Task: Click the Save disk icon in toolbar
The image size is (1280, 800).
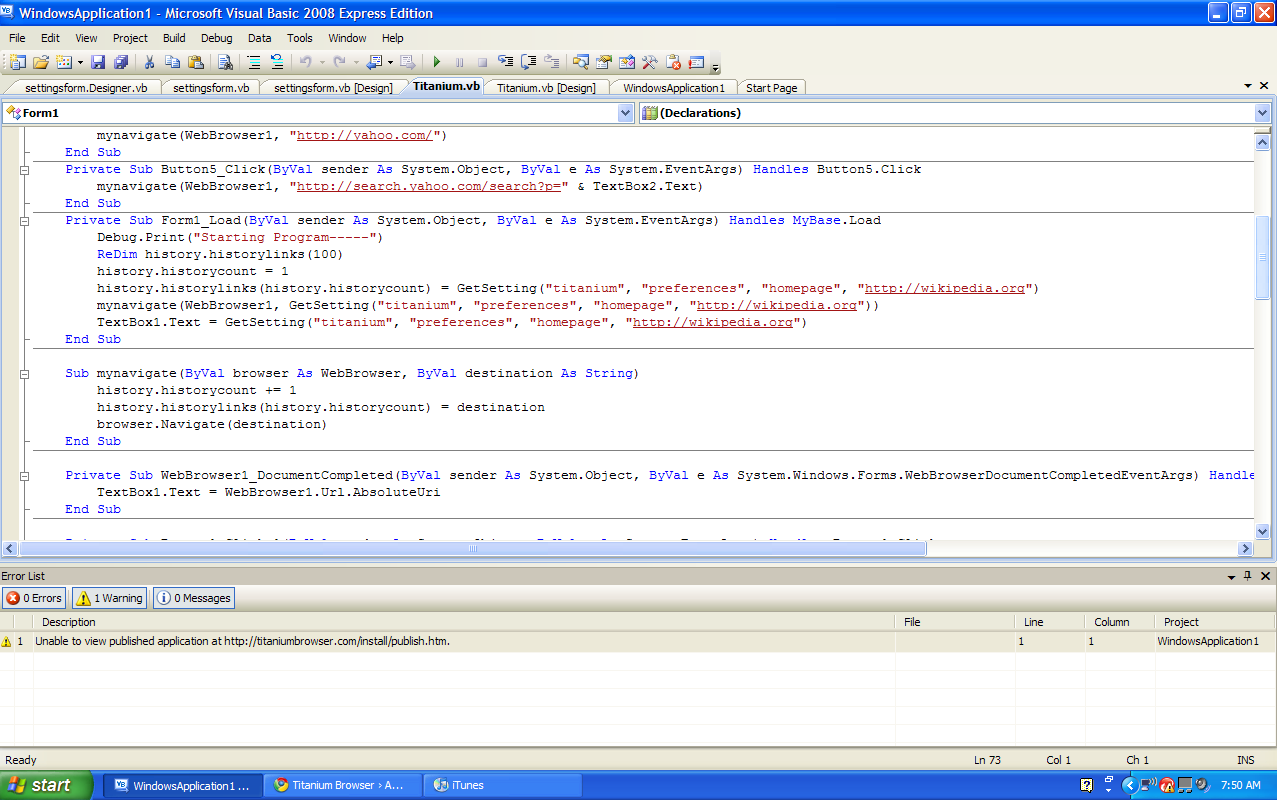Action: 98,62
